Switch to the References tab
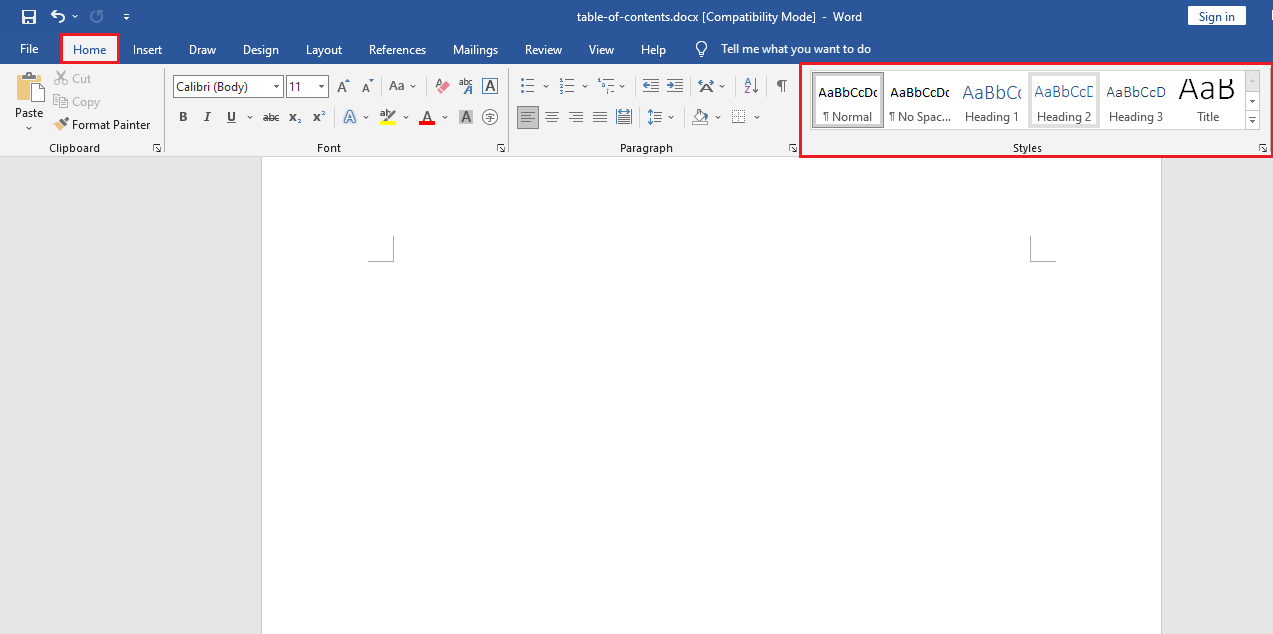The width and height of the screenshot is (1273, 634). [x=397, y=49]
